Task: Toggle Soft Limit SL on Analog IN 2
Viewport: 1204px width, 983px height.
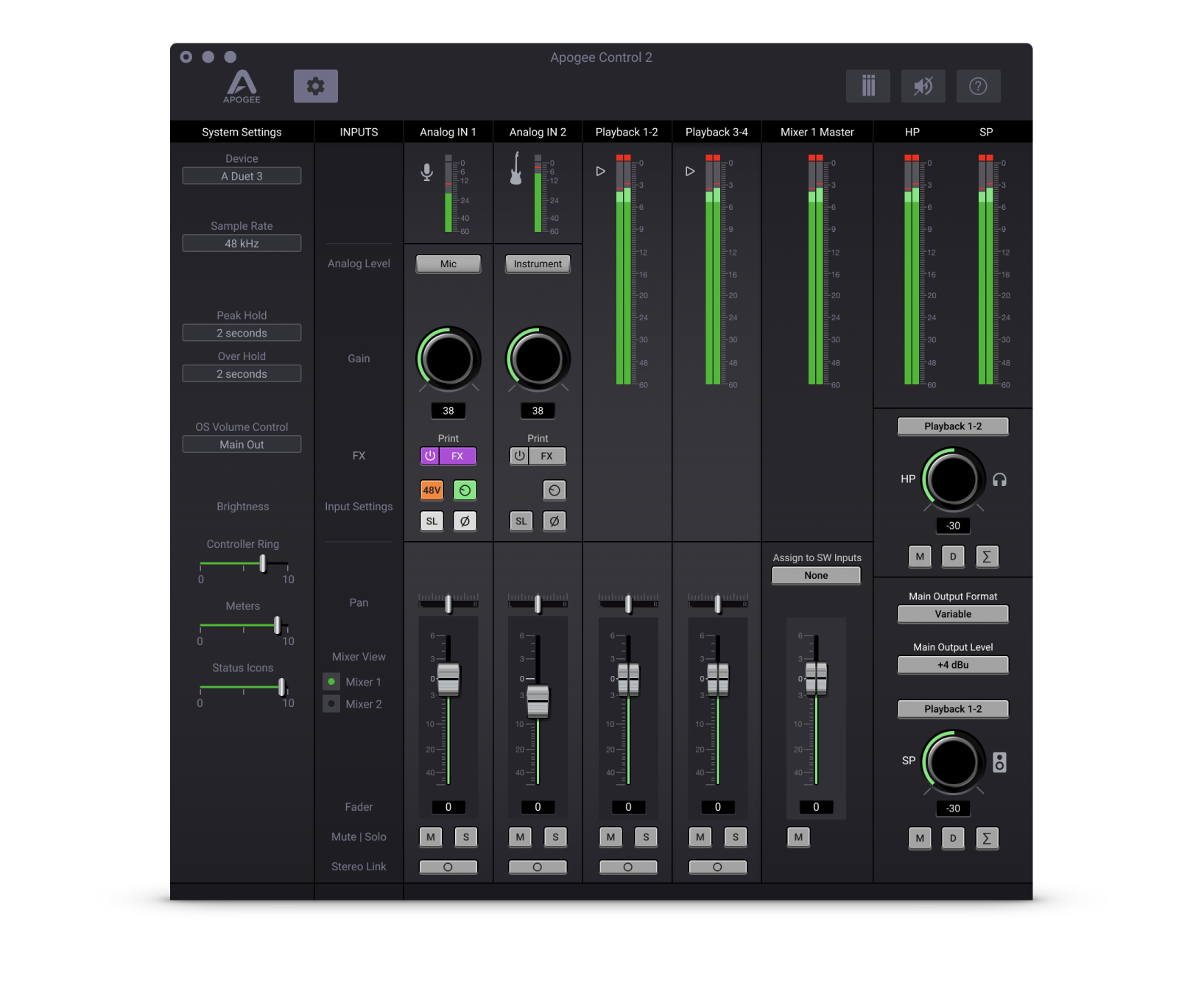Action: tap(521, 521)
